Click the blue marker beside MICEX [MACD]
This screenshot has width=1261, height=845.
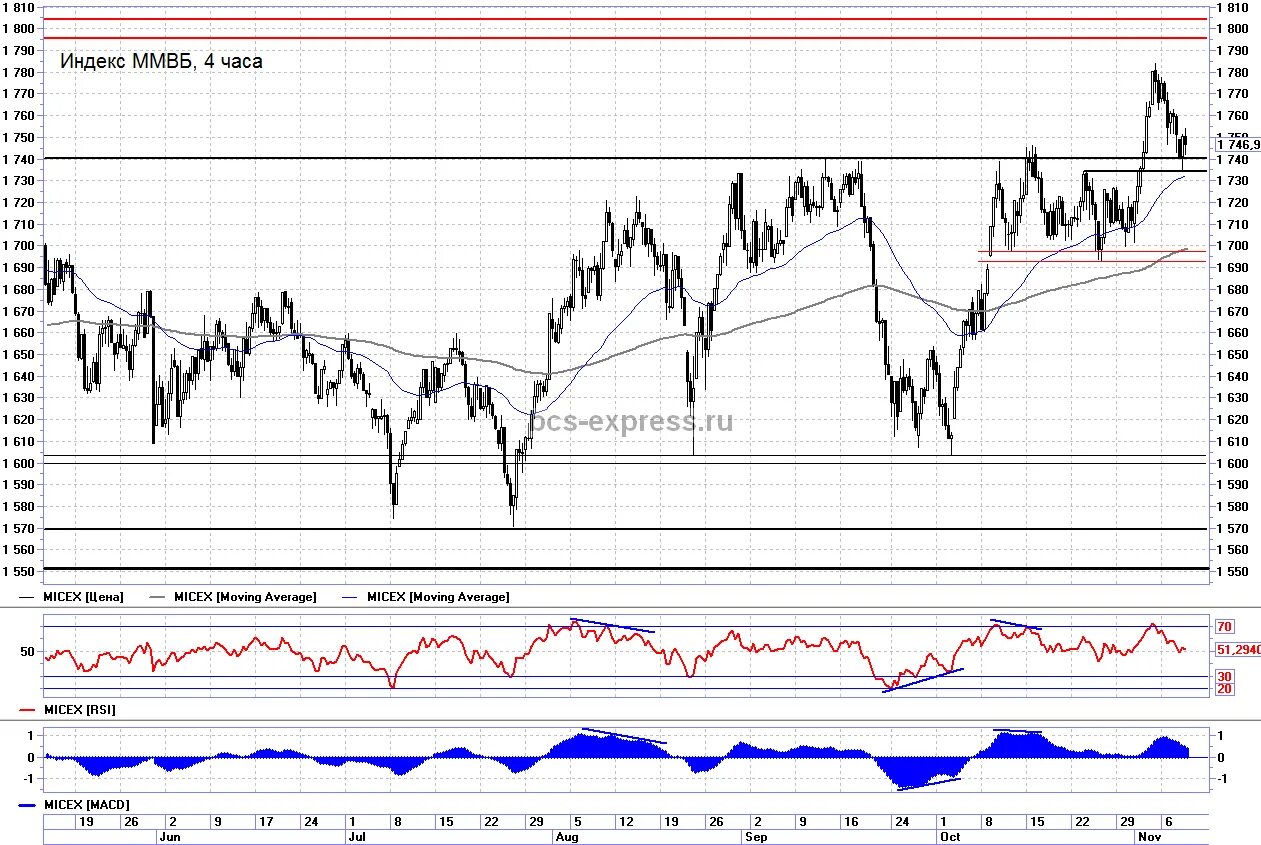click(28, 804)
